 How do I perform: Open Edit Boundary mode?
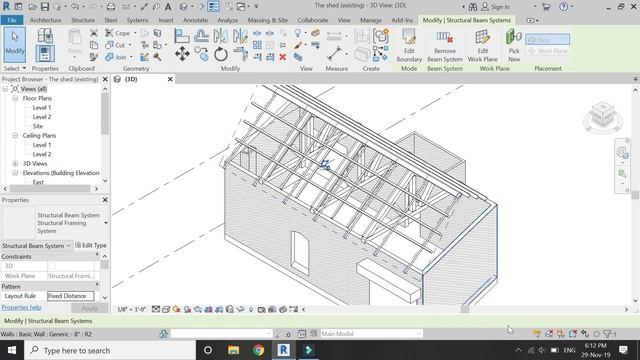tap(409, 45)
